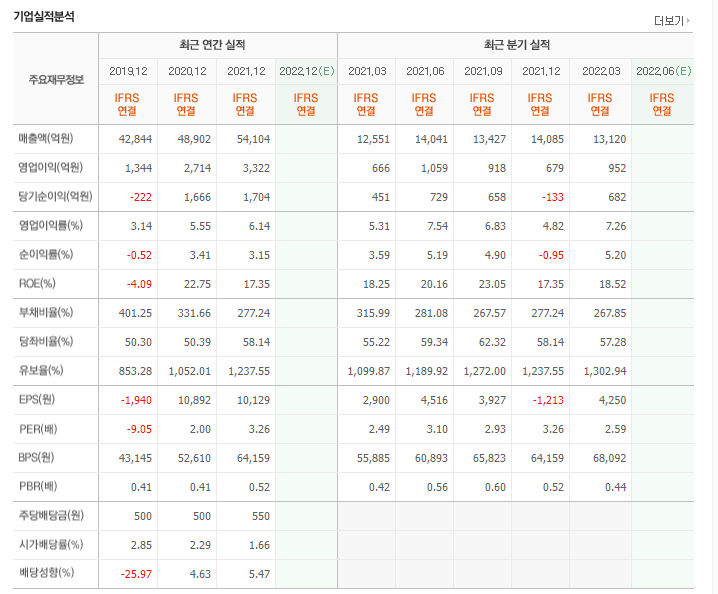Click the 62.32 quick ratio value
Image resolution: width=718 pixels, height=594 pixels.
[492, 342]
